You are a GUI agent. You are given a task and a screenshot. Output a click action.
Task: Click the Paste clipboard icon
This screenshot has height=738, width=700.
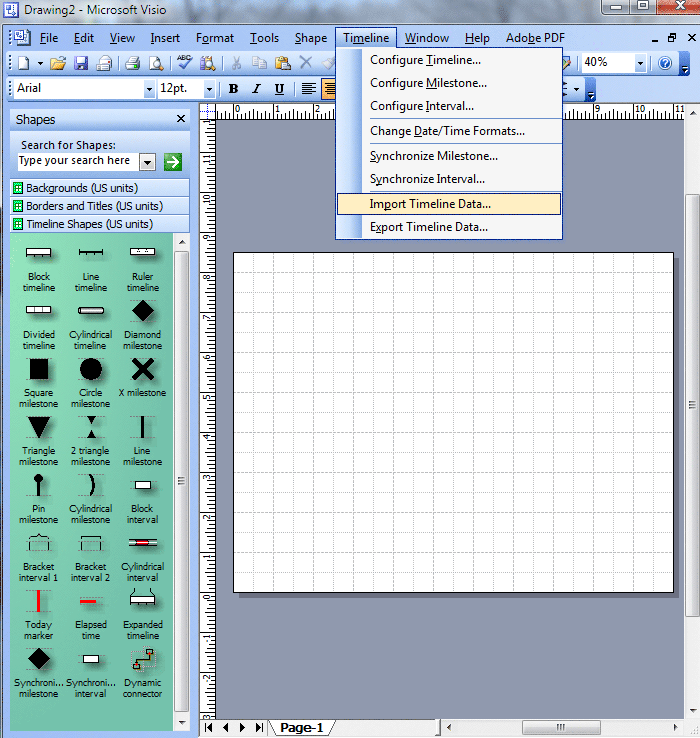(282, 63)
